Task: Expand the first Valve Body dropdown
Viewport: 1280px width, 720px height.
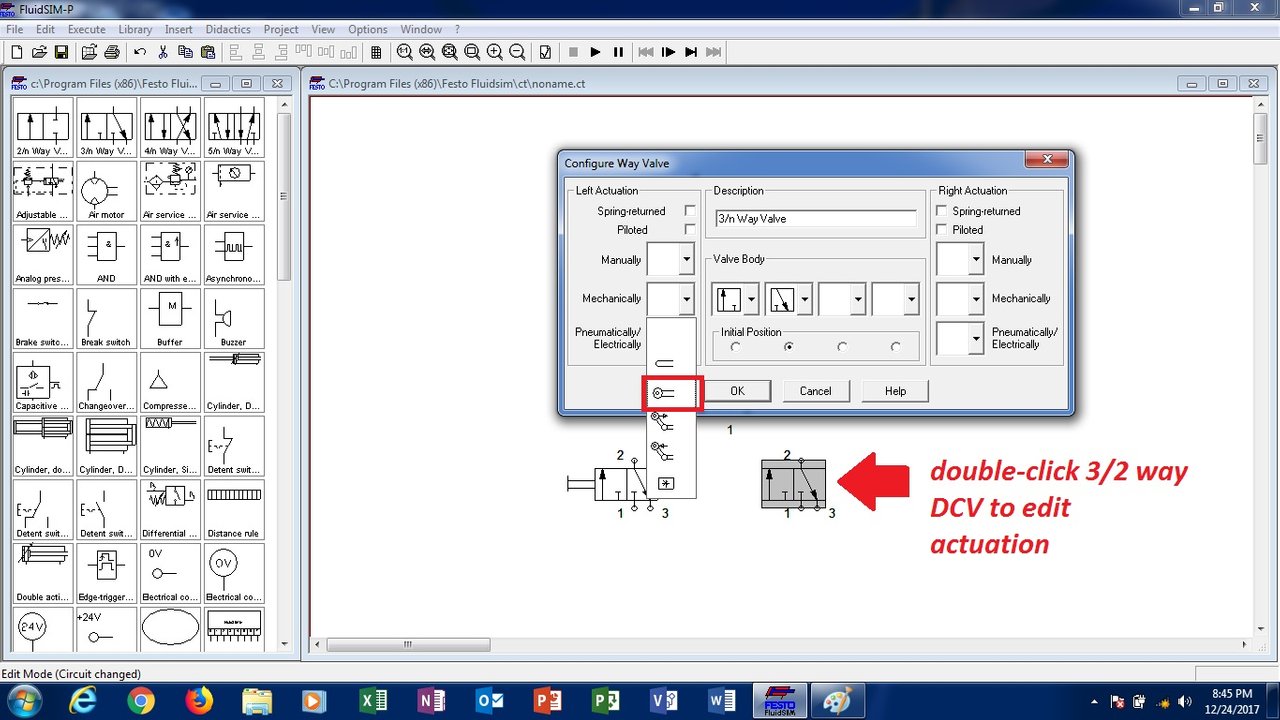Action: (x=751, y=298)
